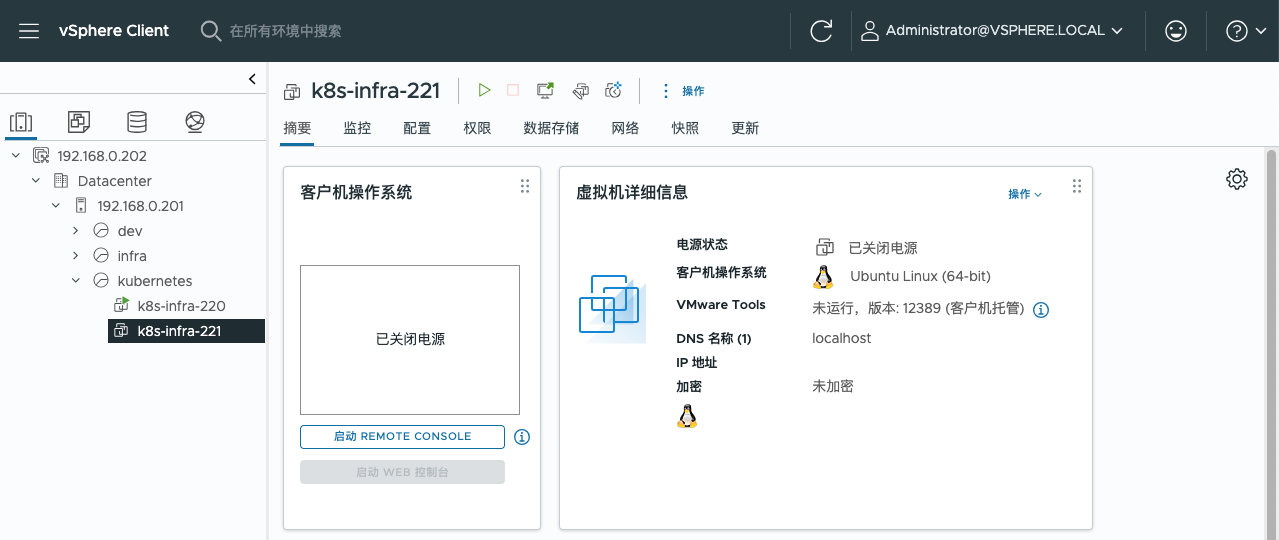Collapse the Datacenter tree node
This screenshot has height=540, width=1279.
[x=35, y=181]
